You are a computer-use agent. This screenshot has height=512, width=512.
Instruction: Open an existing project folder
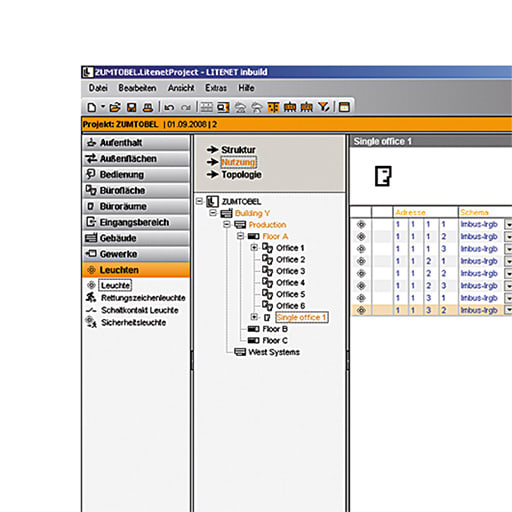[115, 107]
